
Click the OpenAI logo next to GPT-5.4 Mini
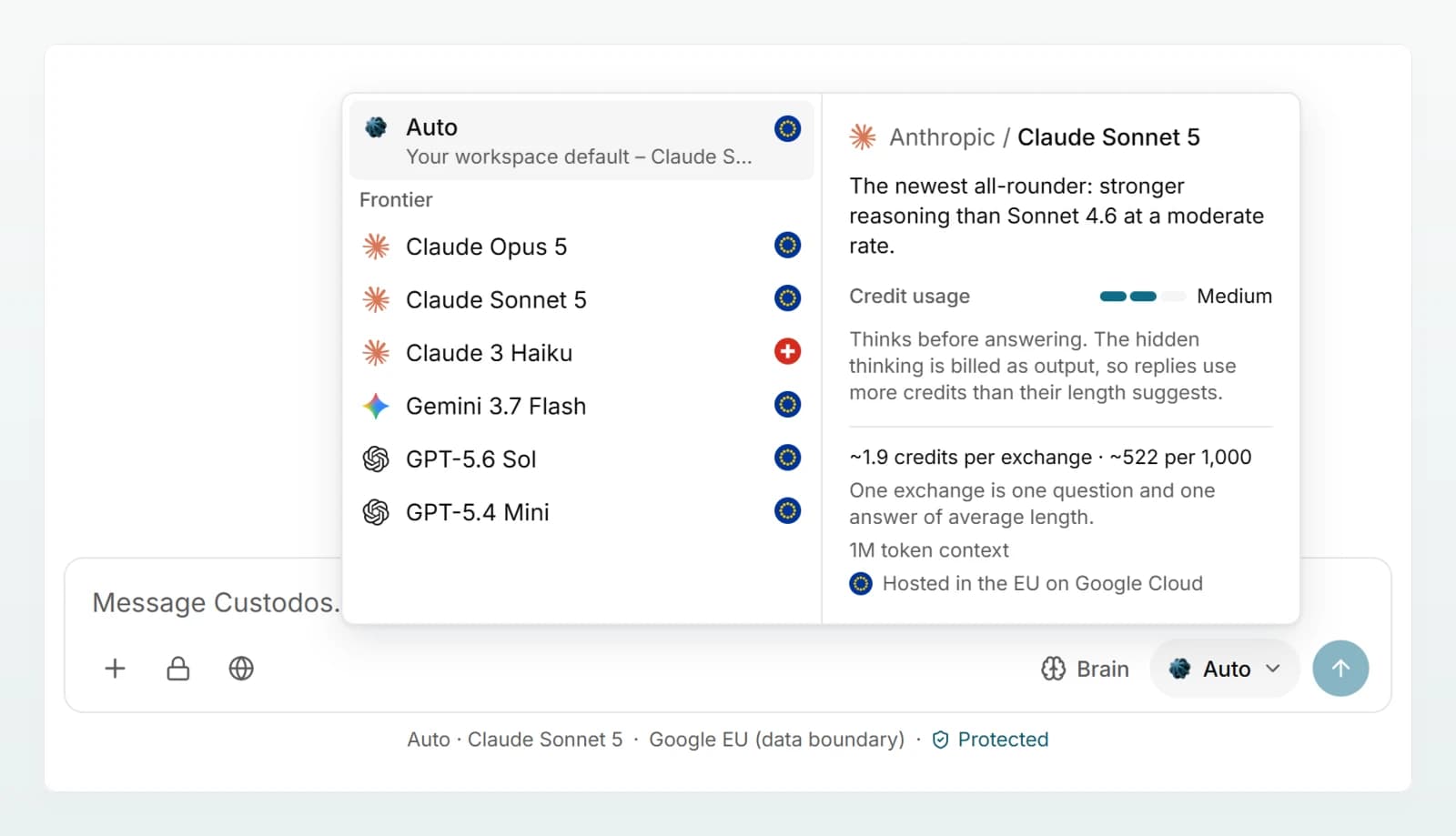pos(376,511)
